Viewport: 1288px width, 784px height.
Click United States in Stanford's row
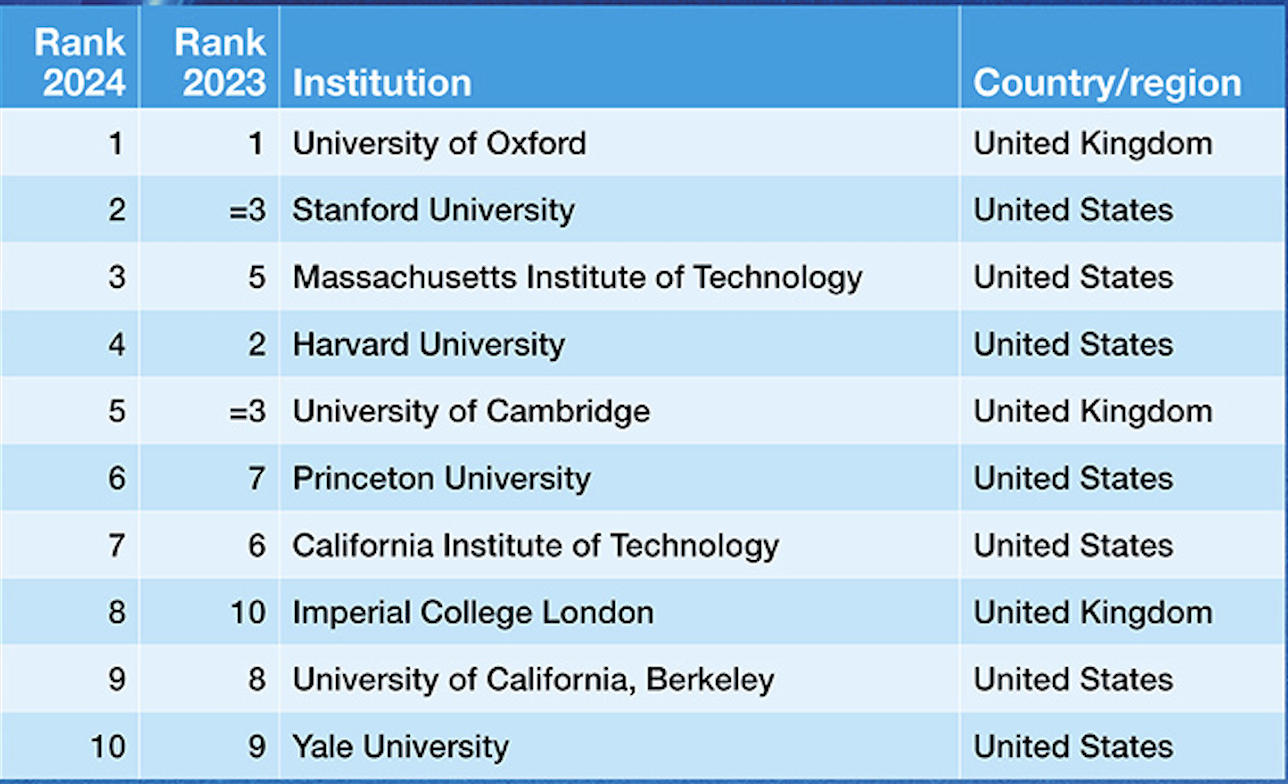[x=1073, y=210]
